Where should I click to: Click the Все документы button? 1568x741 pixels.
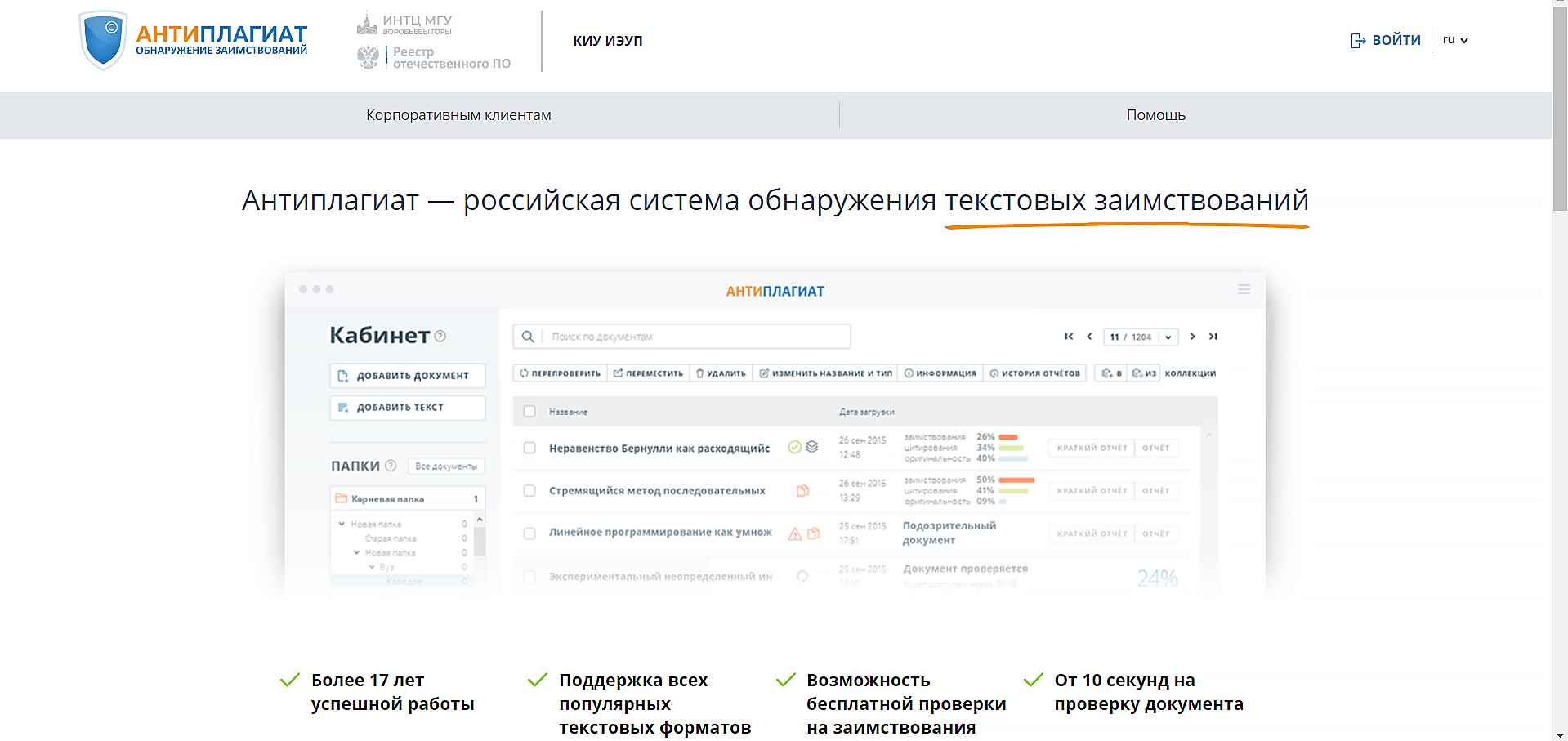point(446,466)
